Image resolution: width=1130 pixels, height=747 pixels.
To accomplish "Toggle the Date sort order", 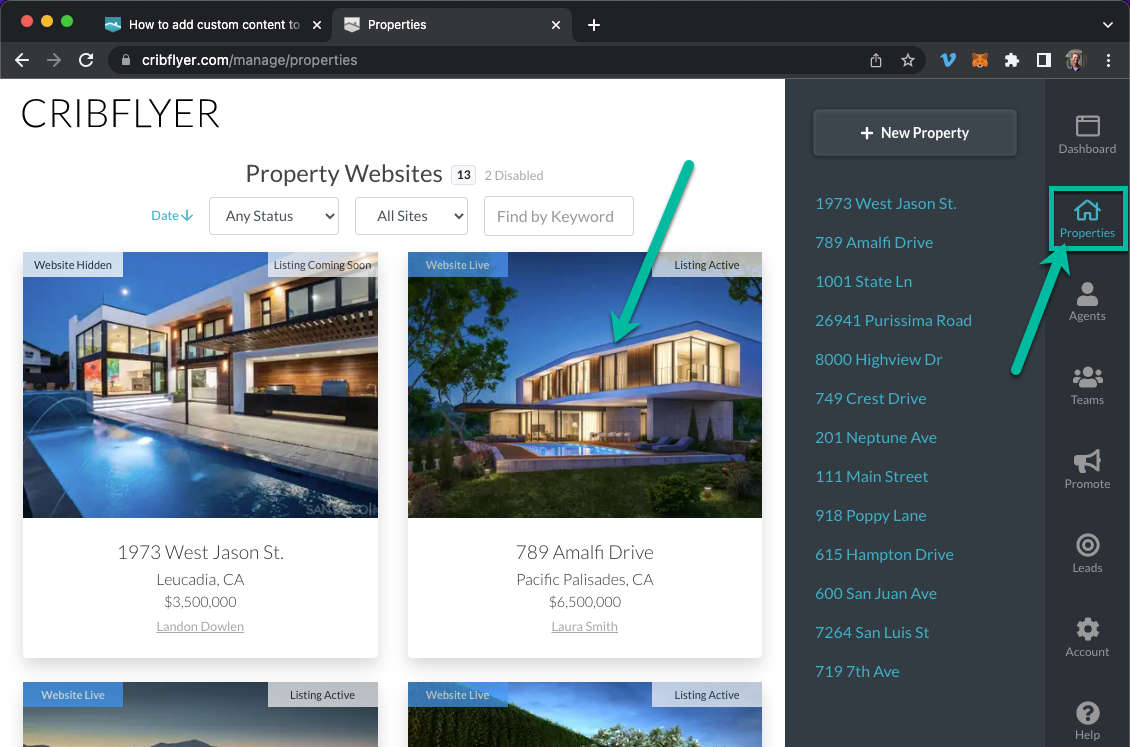I will click(x=172, y=215).
